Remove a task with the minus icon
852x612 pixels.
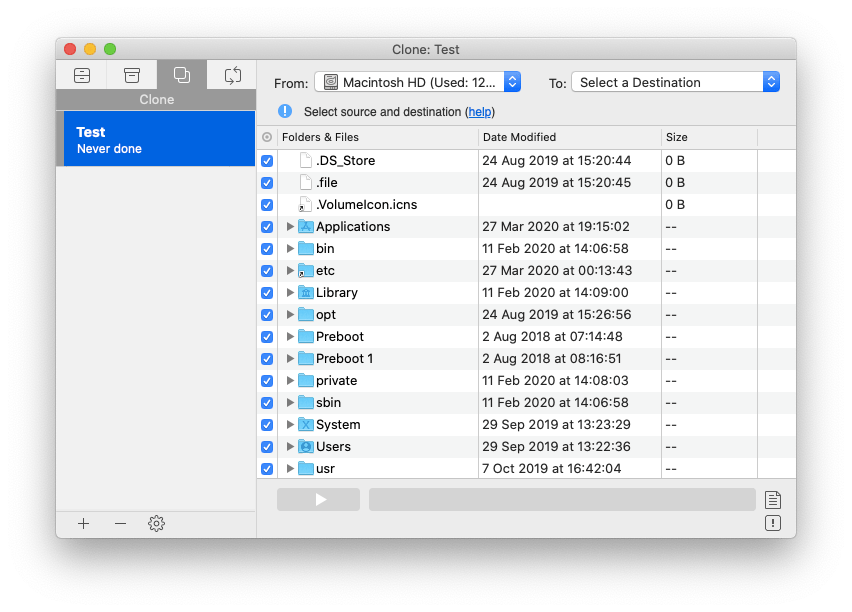(119, 523)
